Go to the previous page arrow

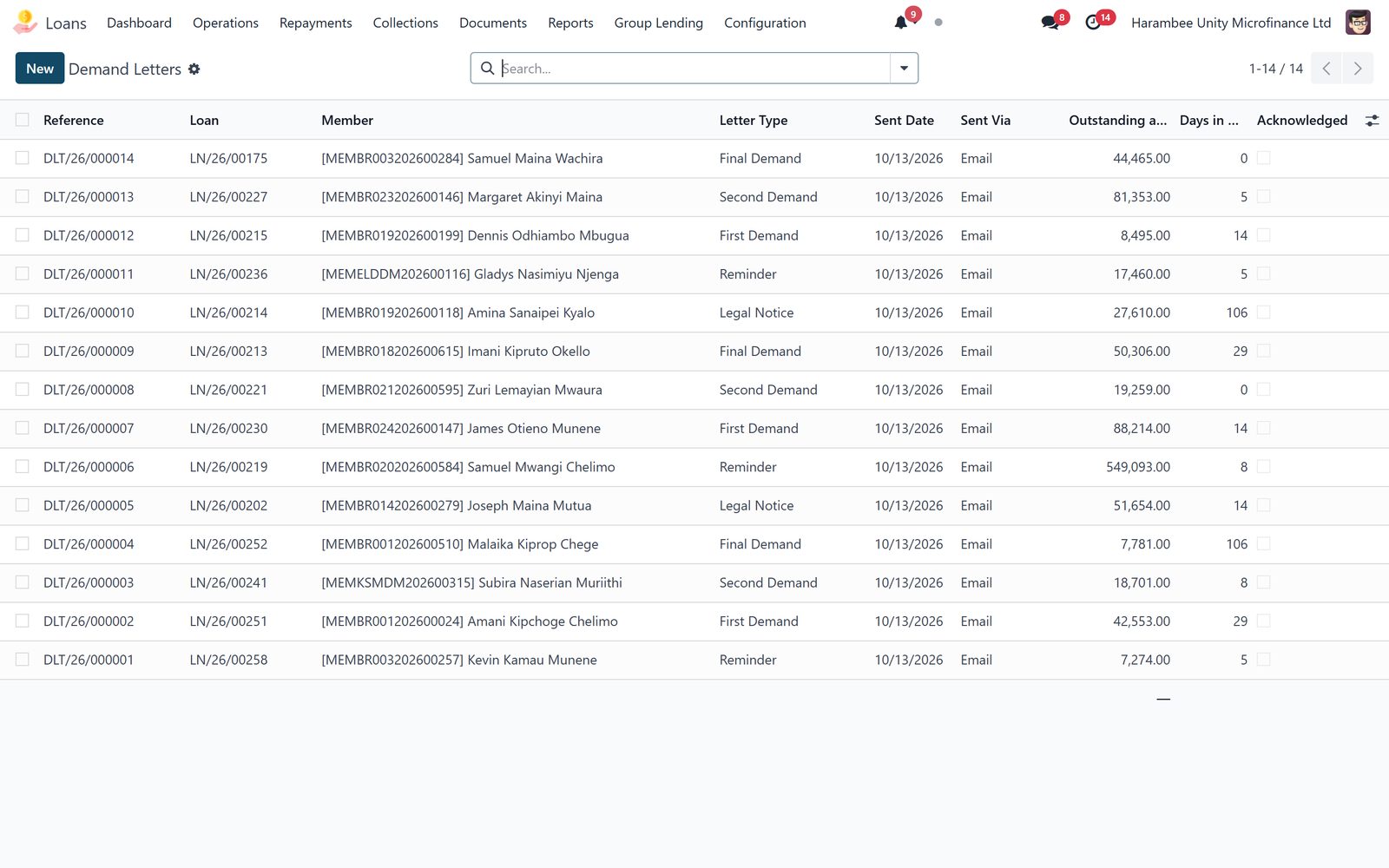click(1326, 69)
